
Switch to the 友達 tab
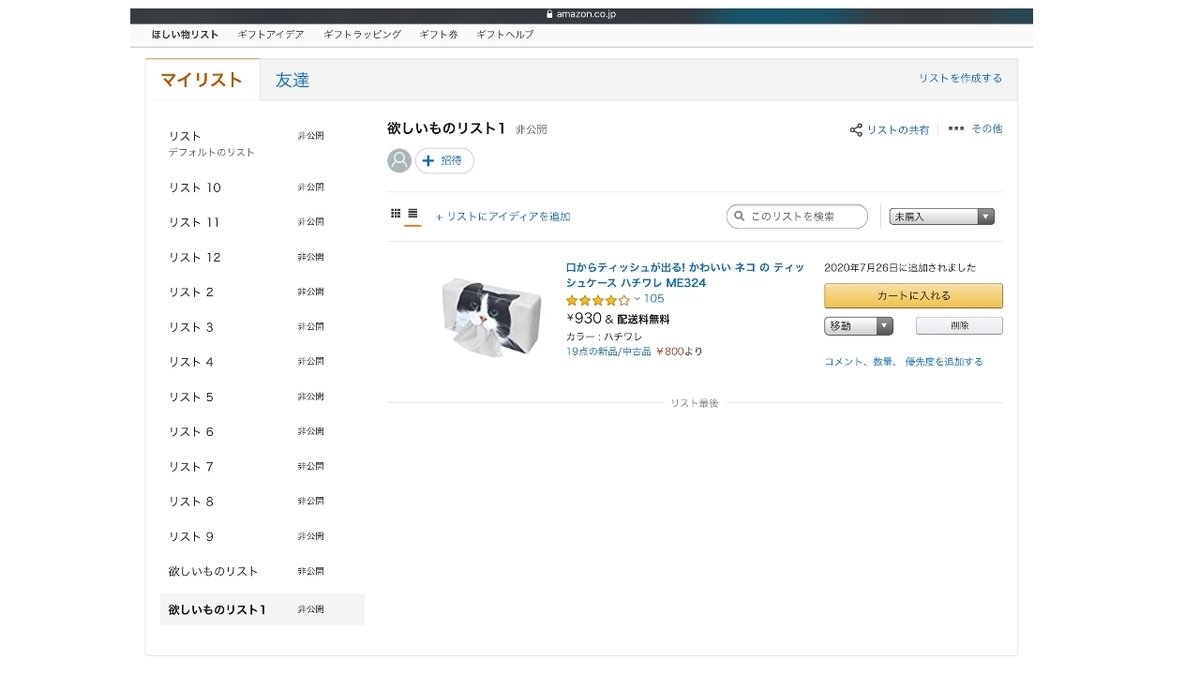292,80
